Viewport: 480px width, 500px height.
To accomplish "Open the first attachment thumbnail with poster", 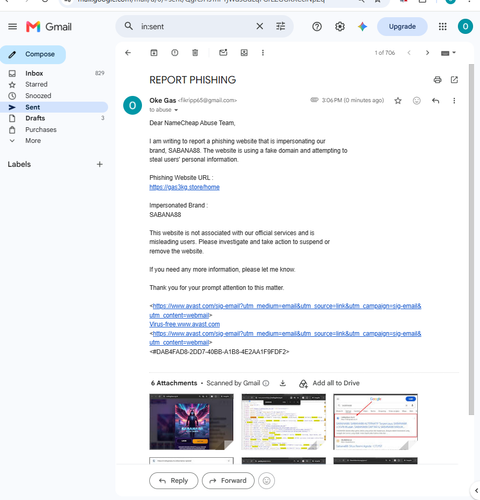I will [x=191, y=422].
